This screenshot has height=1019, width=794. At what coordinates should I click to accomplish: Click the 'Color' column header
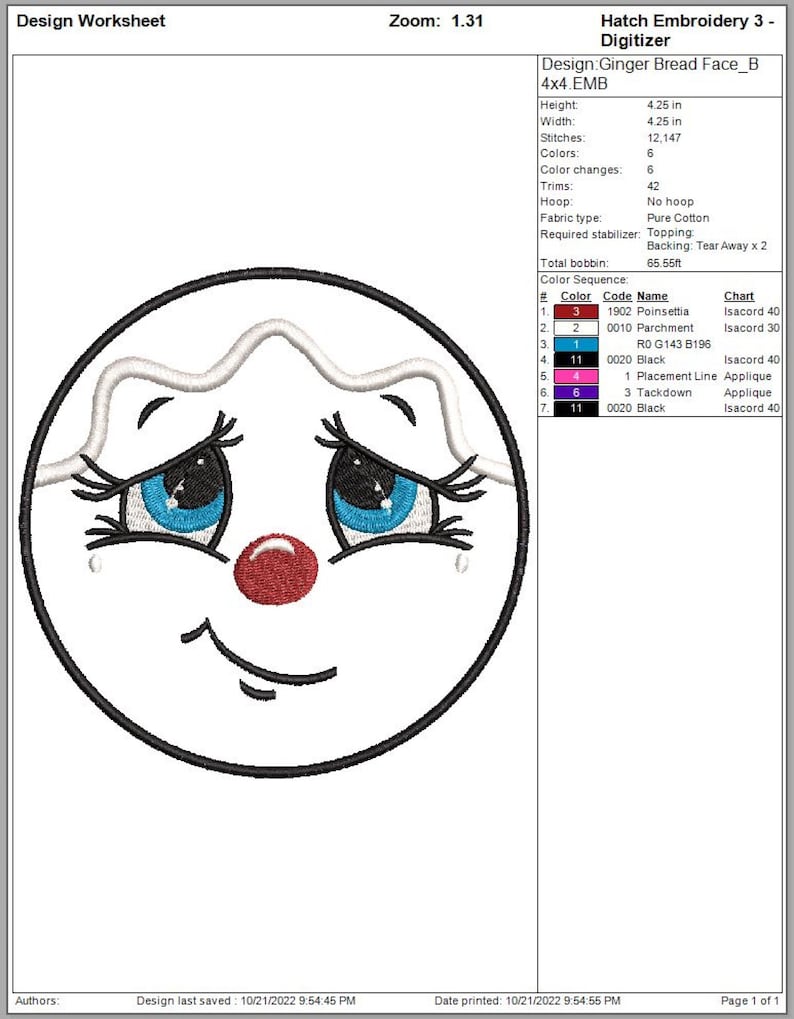pyautogui.click(x=576, y=296)
